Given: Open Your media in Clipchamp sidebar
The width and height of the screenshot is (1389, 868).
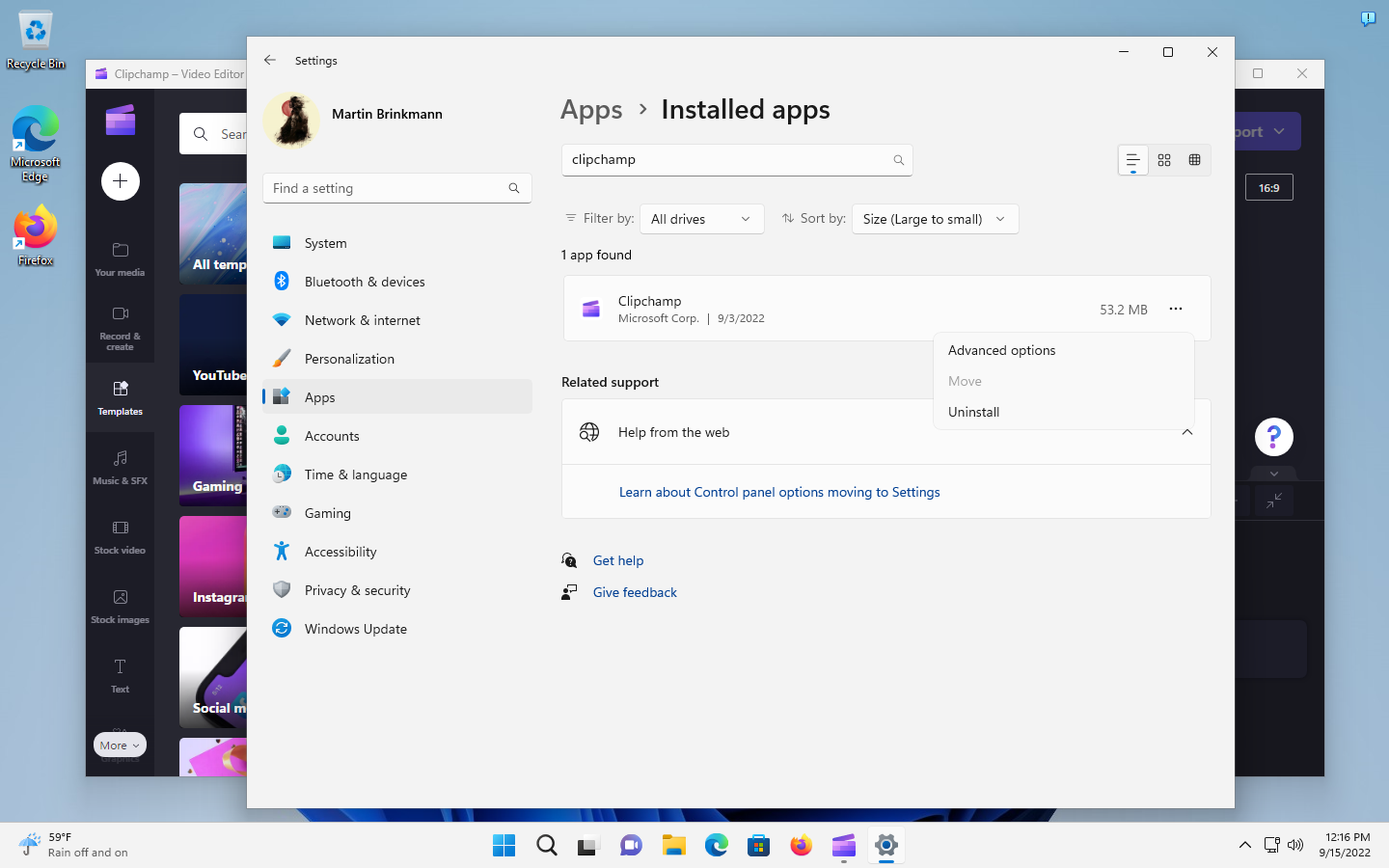Looking at the screenshot, I should pos(120,259).
